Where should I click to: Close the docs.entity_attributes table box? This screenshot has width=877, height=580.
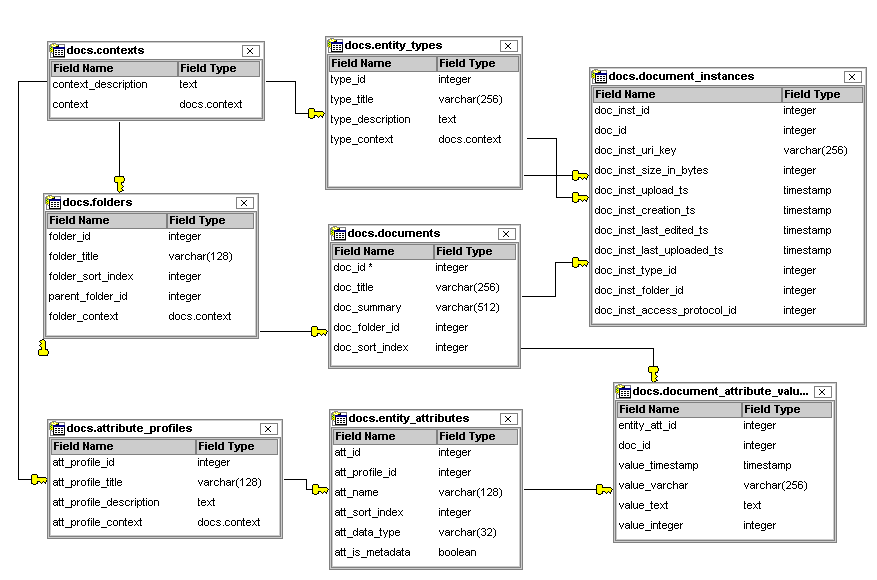point(508,419)
